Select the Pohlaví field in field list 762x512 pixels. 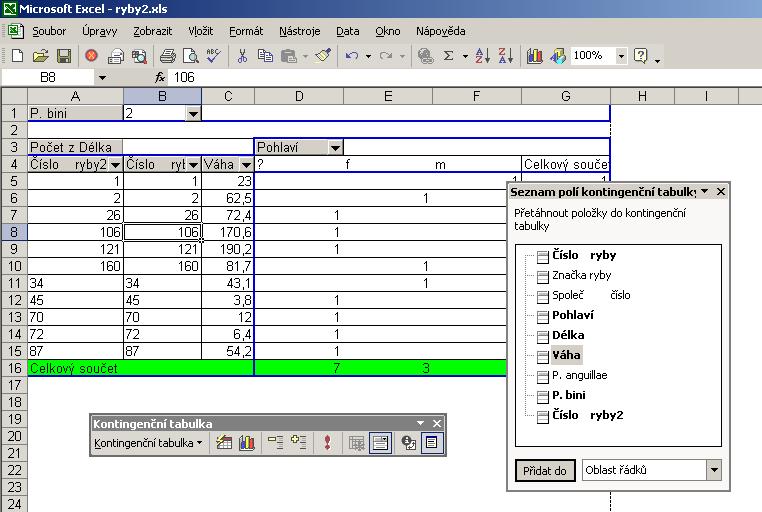(572, 315)
